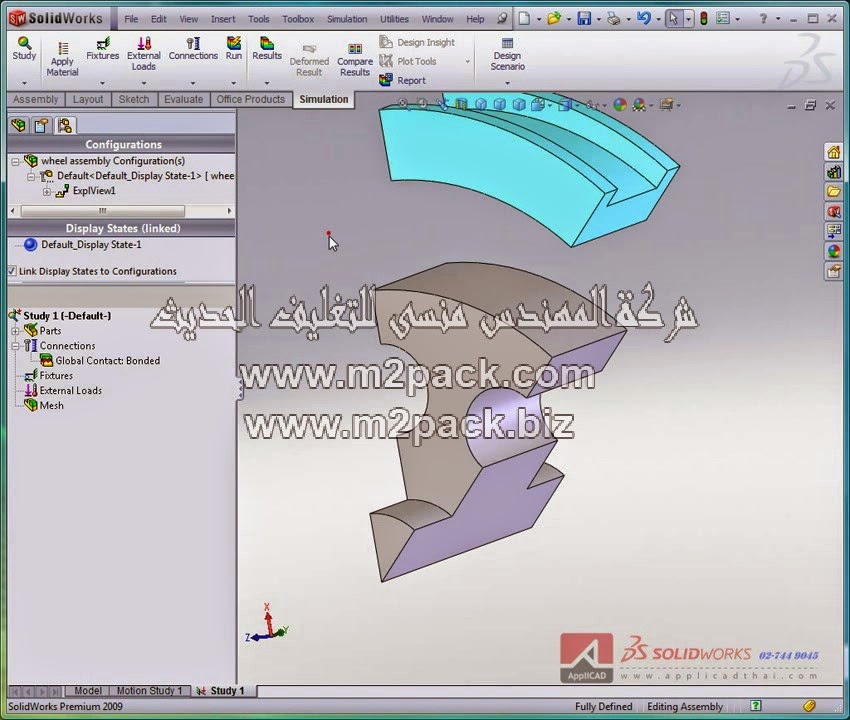The width and height of the screenshot is (850, 720).
Task: Switch to the Sketch ribbon tab
Action: (134, 99)
